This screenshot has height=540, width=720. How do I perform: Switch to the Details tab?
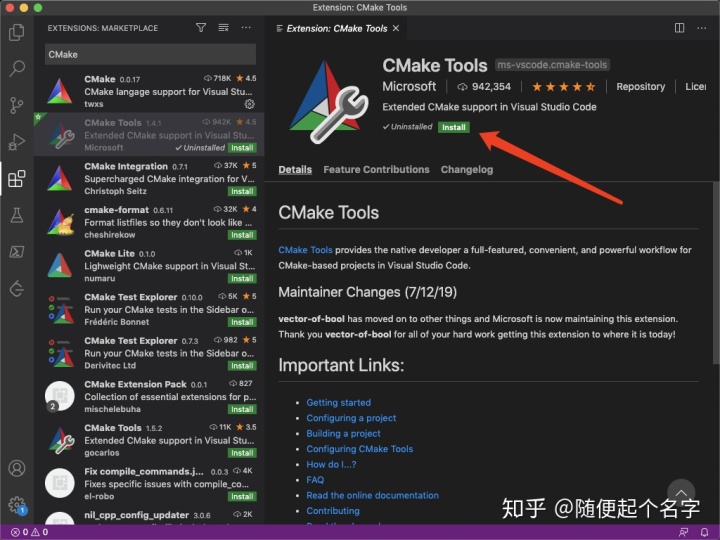(295, 169)
